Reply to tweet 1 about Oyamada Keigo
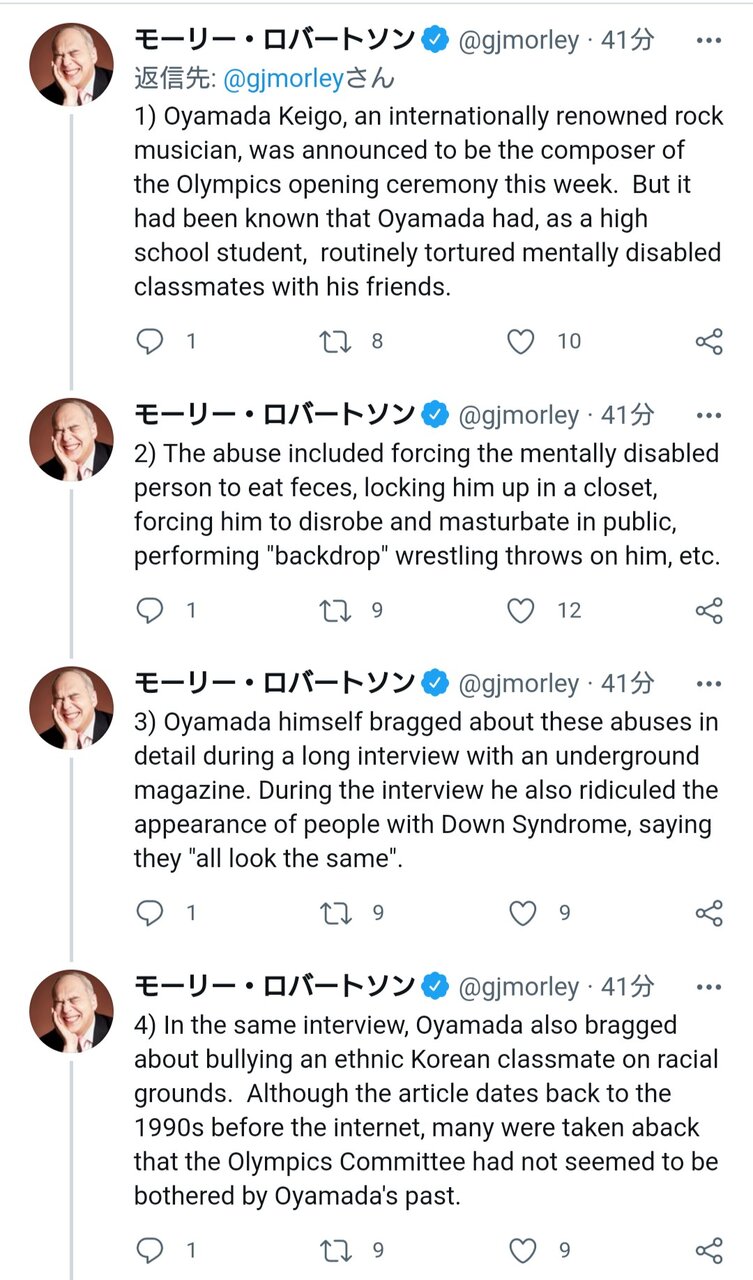Screen dimensions: 753x1280 click(150, 342)
